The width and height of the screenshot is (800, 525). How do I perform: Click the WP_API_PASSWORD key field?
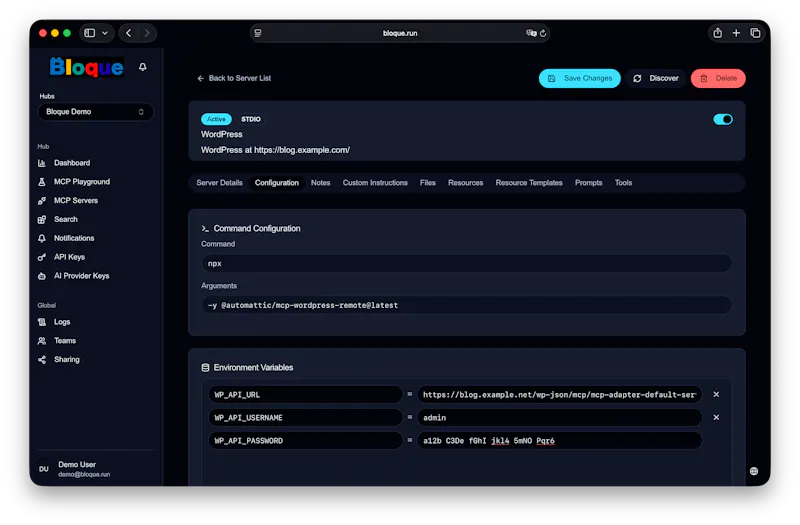tap(305, 440)
